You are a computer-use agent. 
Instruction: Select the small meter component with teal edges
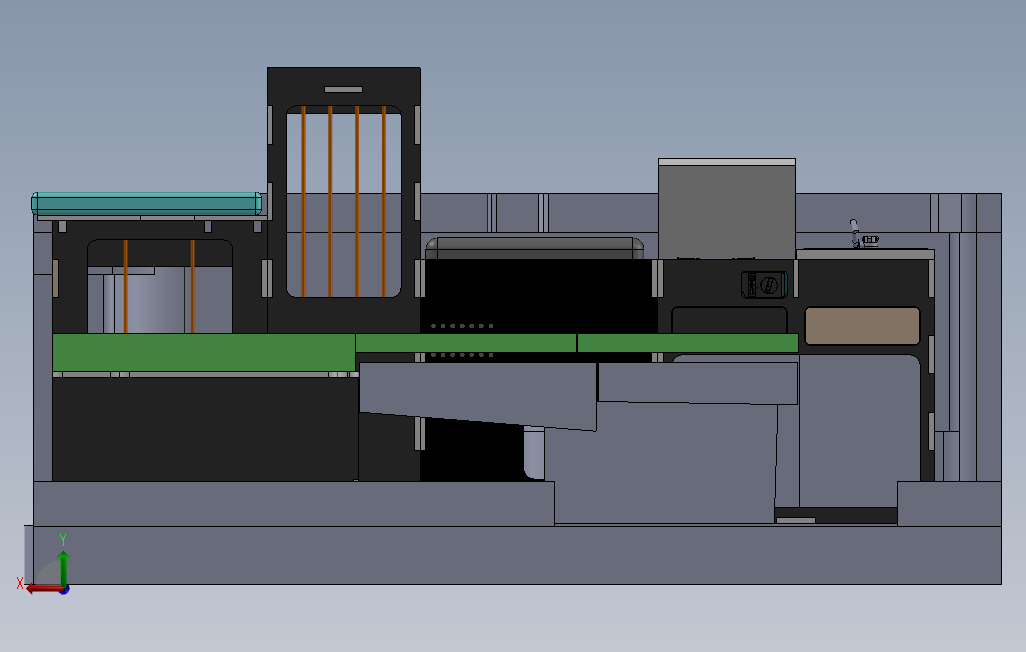[764, 285]
